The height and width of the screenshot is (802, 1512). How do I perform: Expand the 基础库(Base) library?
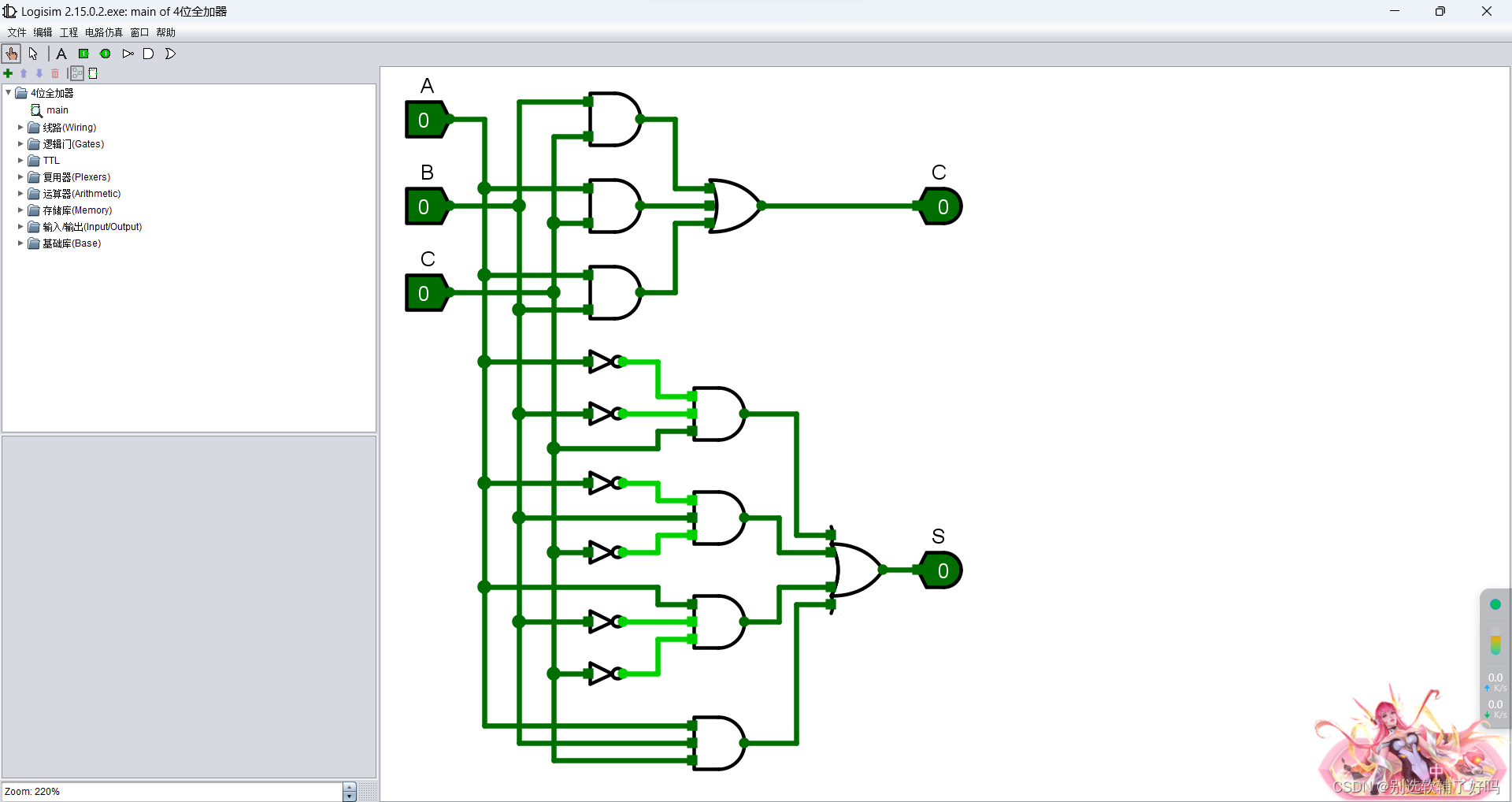pos(20,243)
